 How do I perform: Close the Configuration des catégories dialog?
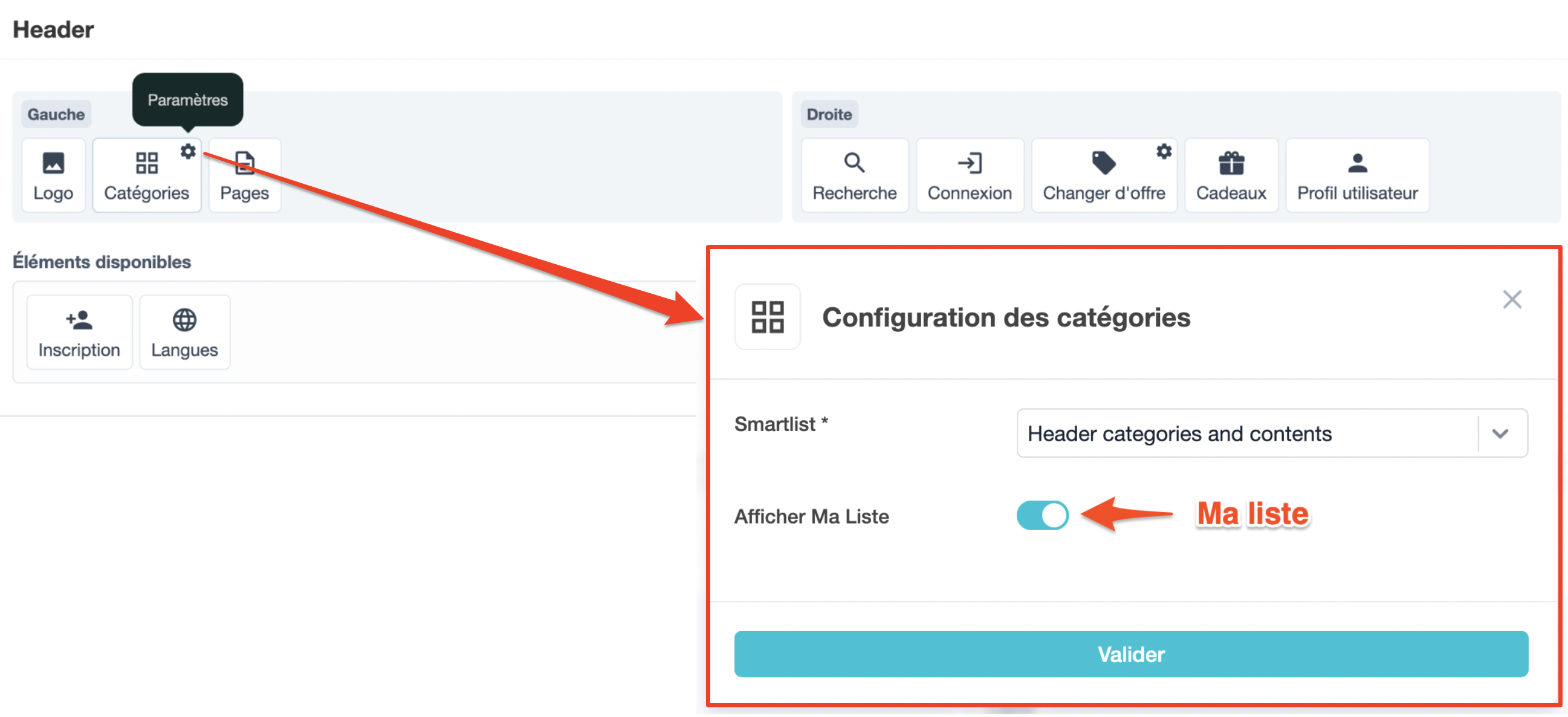[1511, 299]
